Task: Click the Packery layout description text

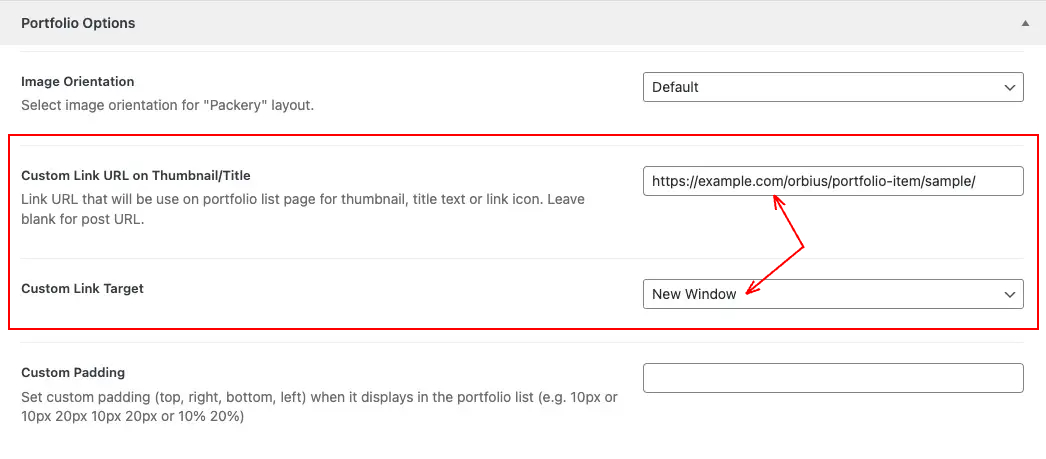Action: click(167, 105)
